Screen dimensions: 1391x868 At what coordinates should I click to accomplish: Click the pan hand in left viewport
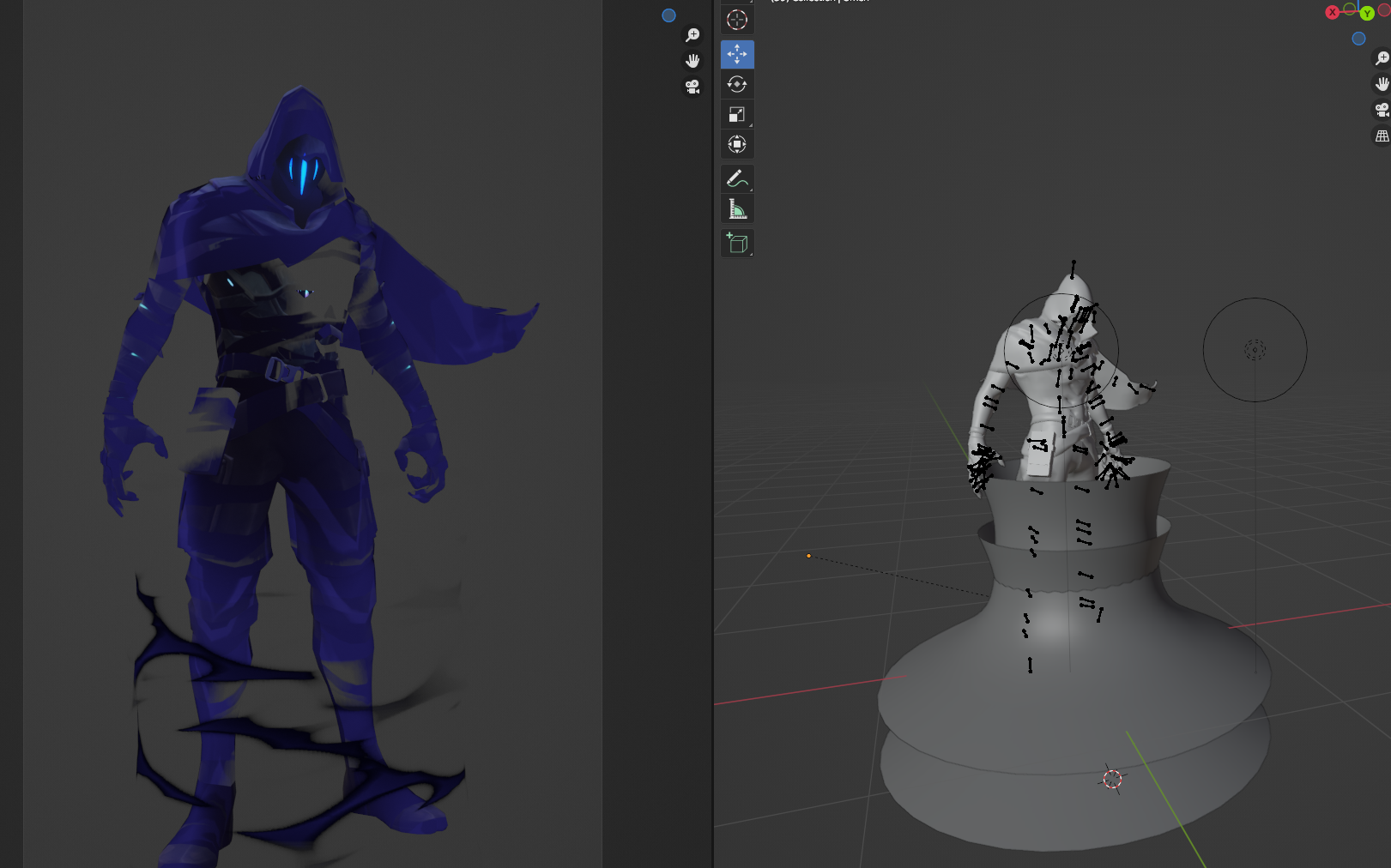pyautogui.click(x=692, y=61)
